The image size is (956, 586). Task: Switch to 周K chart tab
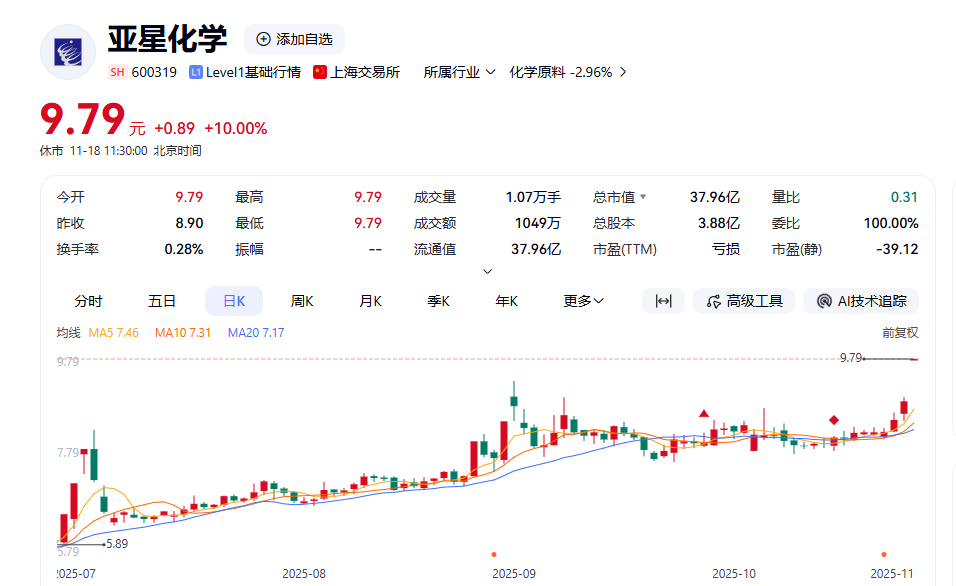pyautogui.click(x=302, y=301)
